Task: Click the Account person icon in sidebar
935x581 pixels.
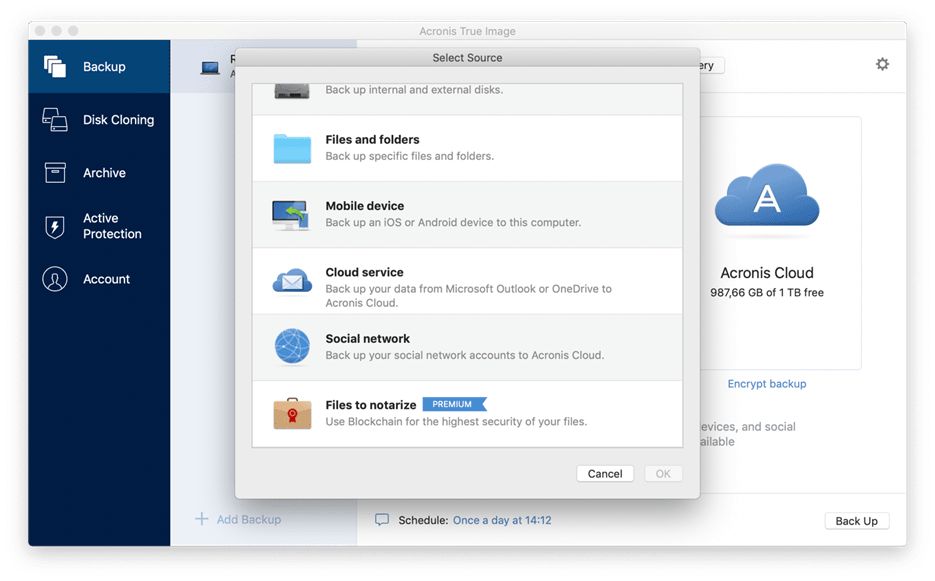Action: click(x=55, y=279)
